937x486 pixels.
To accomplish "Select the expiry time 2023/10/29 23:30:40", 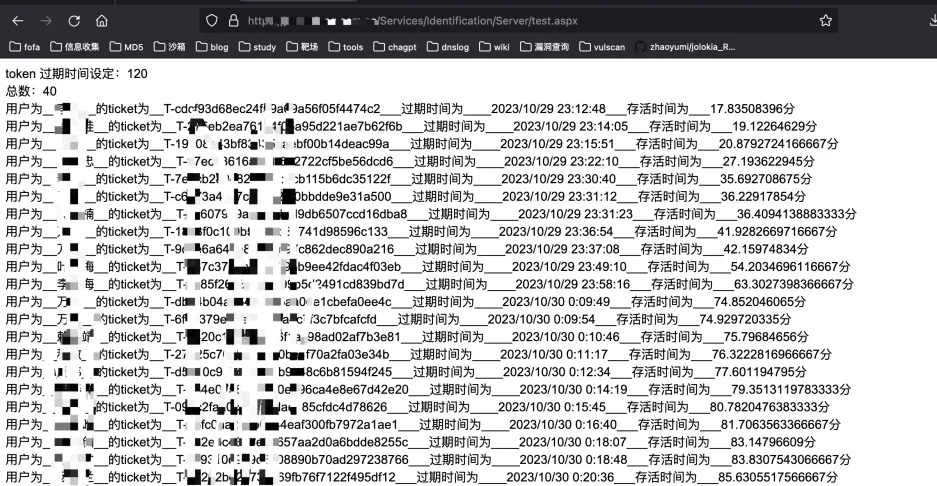I will (x=558, y=179).
